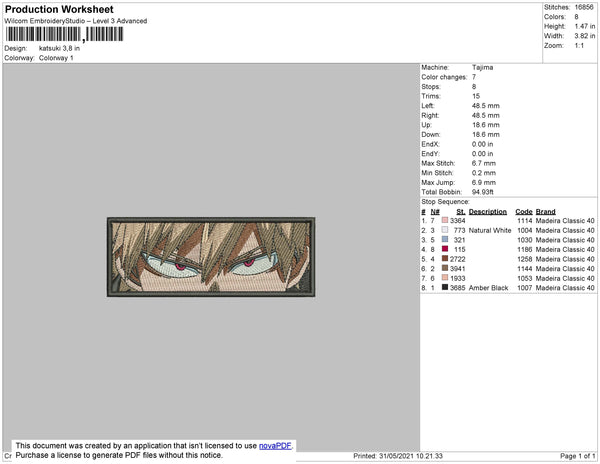Click the barcode under the worksheet title

(x=64, y=34)
